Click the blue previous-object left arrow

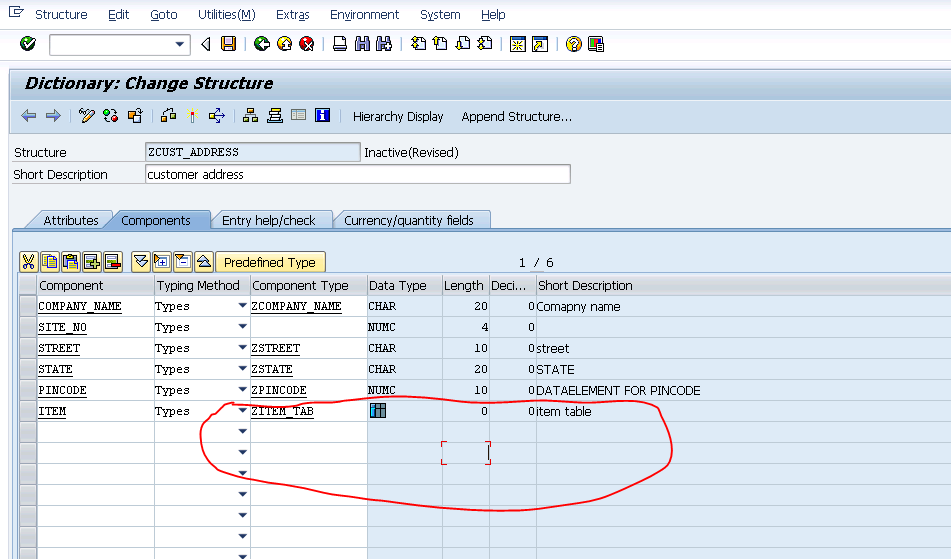(29, 116)
